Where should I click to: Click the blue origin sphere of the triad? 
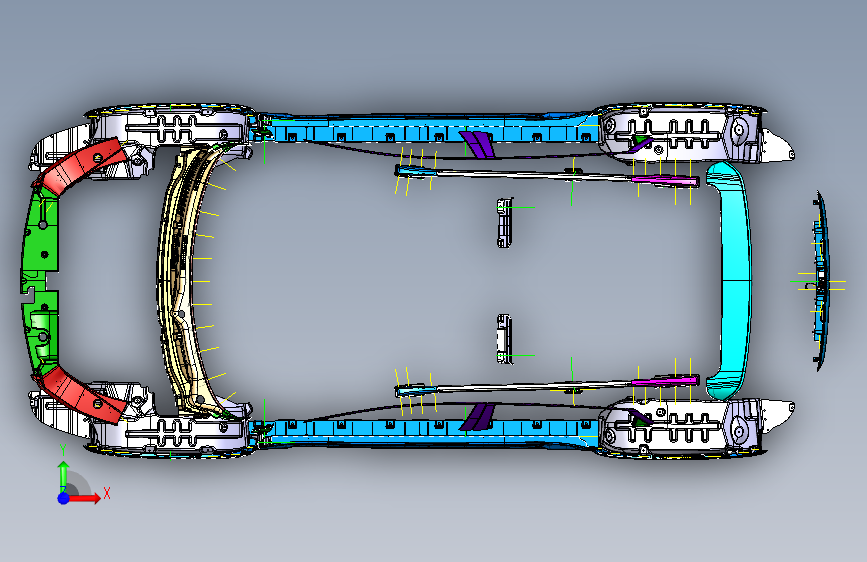[64, 498]
